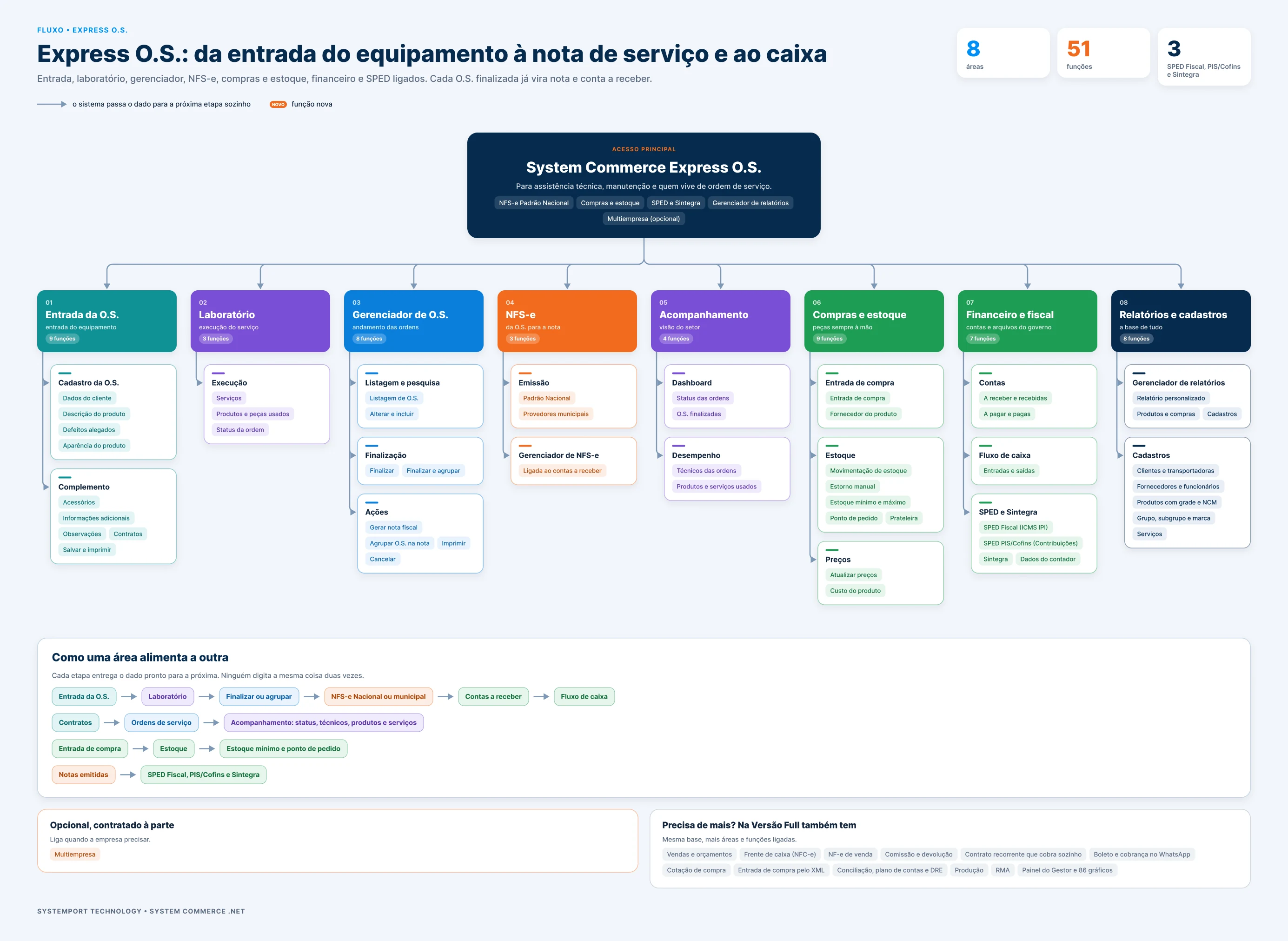Image resolution: width=1288 pixels, height=941 pixels.
Task: Click the 'Ordens de serviço' flow step
Action: click(161, 723)
